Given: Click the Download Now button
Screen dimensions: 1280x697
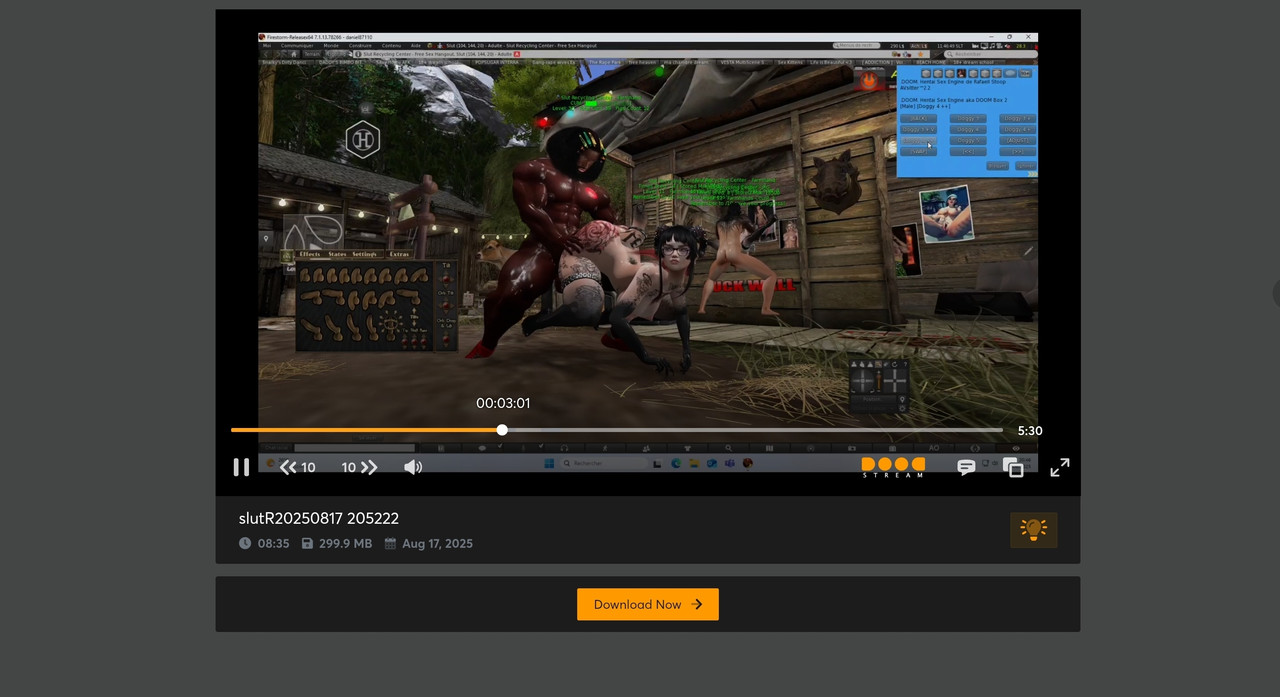Looking at the screenshot, I should (648, 604).
